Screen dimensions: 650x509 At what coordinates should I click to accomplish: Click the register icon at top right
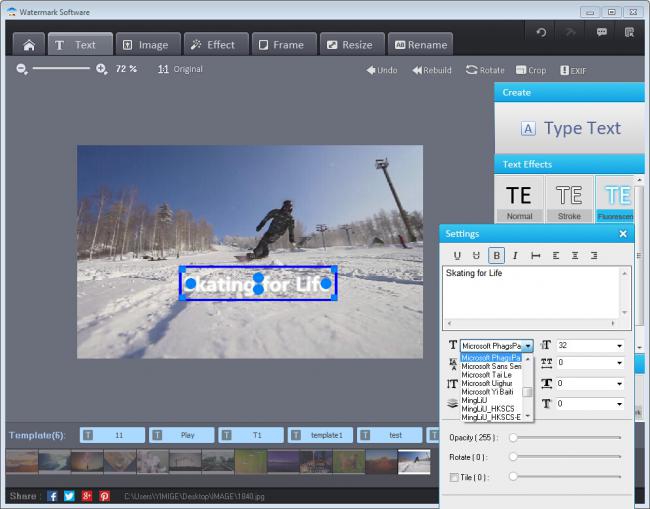pos(629,32)
